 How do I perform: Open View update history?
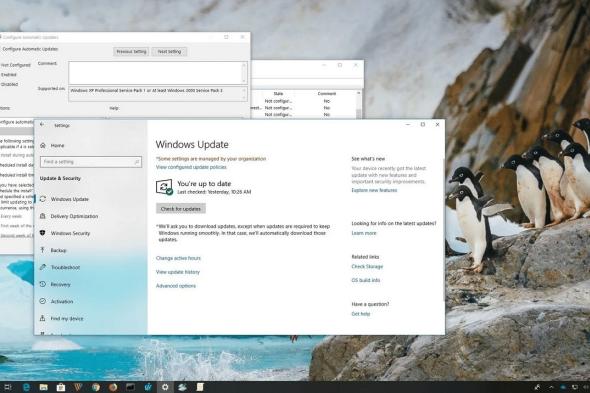click(178, 272)
